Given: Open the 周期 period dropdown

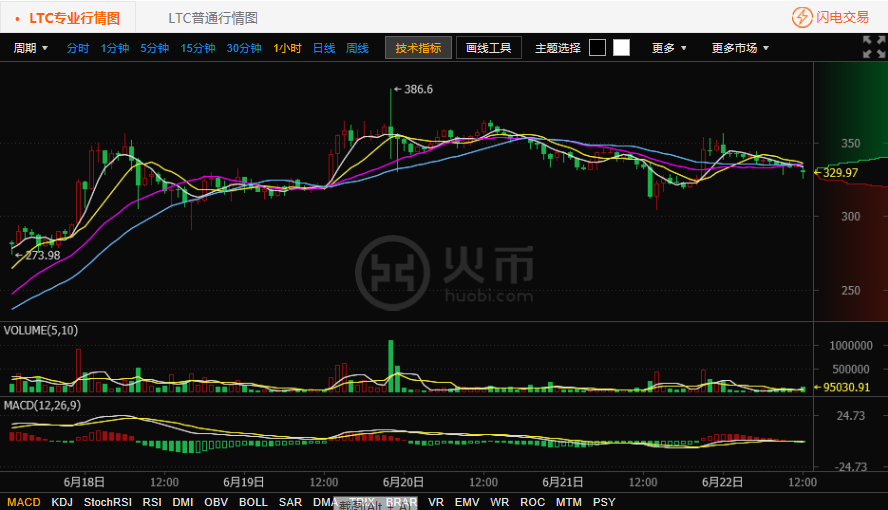Looking at the screenshot, I should (x=30, y=48).
